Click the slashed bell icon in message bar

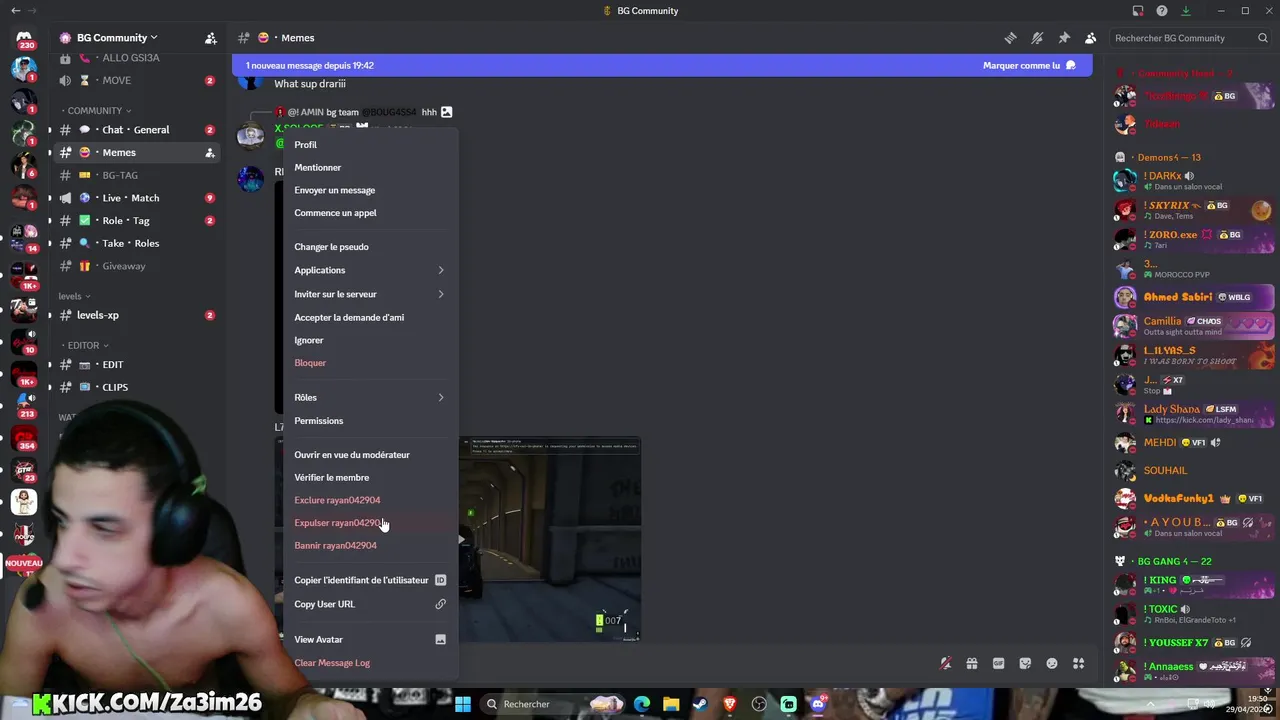[x=945, y=663]
